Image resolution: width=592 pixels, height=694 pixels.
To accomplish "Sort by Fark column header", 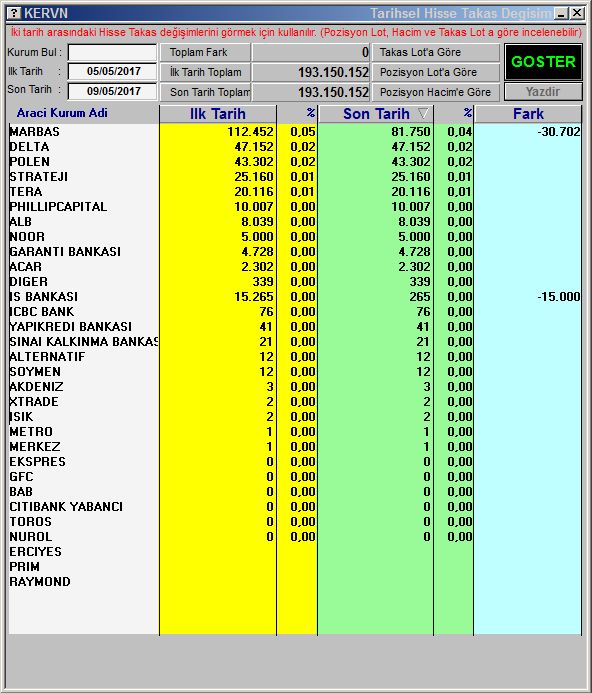I will point(528,114).
